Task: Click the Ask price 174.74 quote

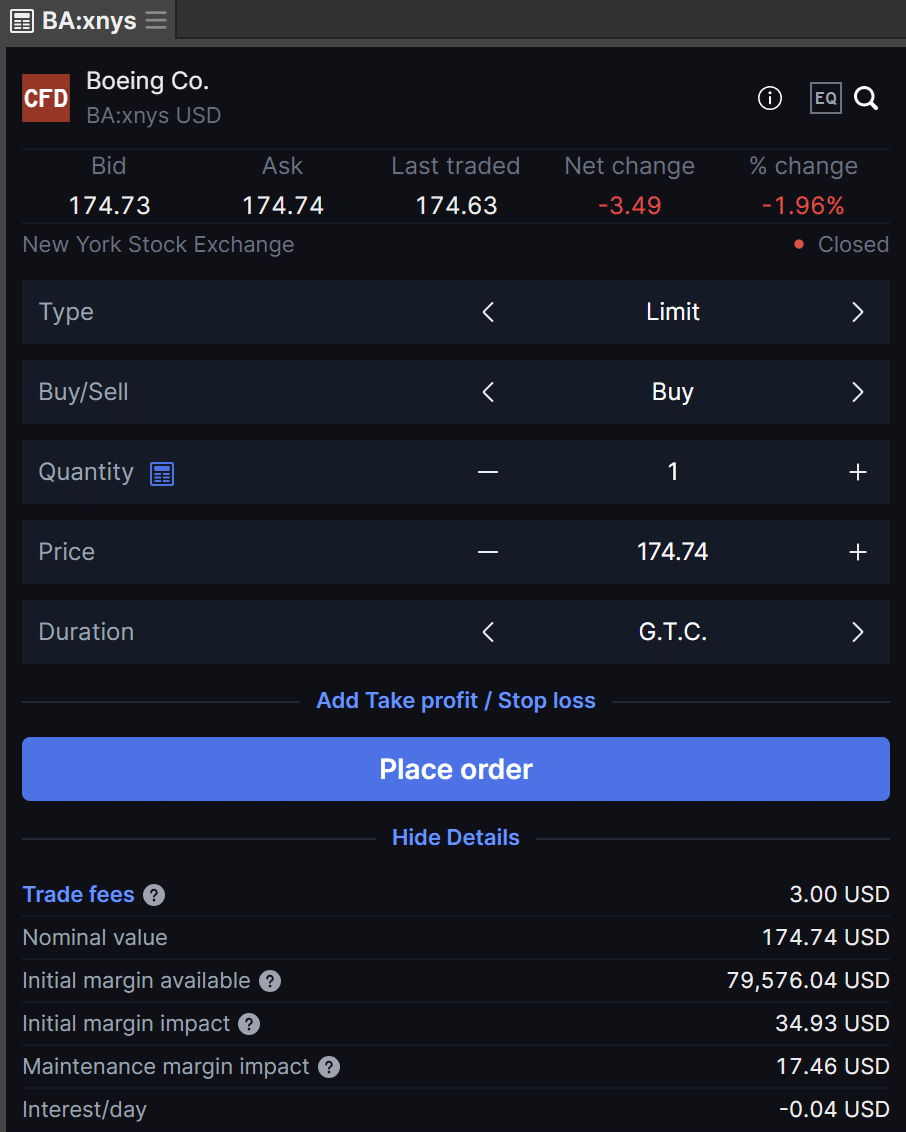Action: (x=283, y=206)
